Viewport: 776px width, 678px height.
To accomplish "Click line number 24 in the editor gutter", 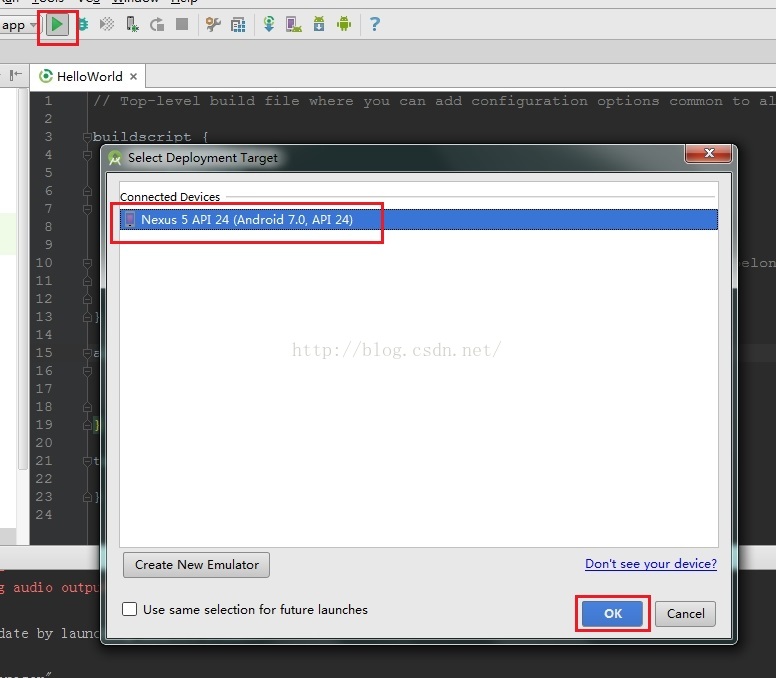I will click(x=44, y=515).
